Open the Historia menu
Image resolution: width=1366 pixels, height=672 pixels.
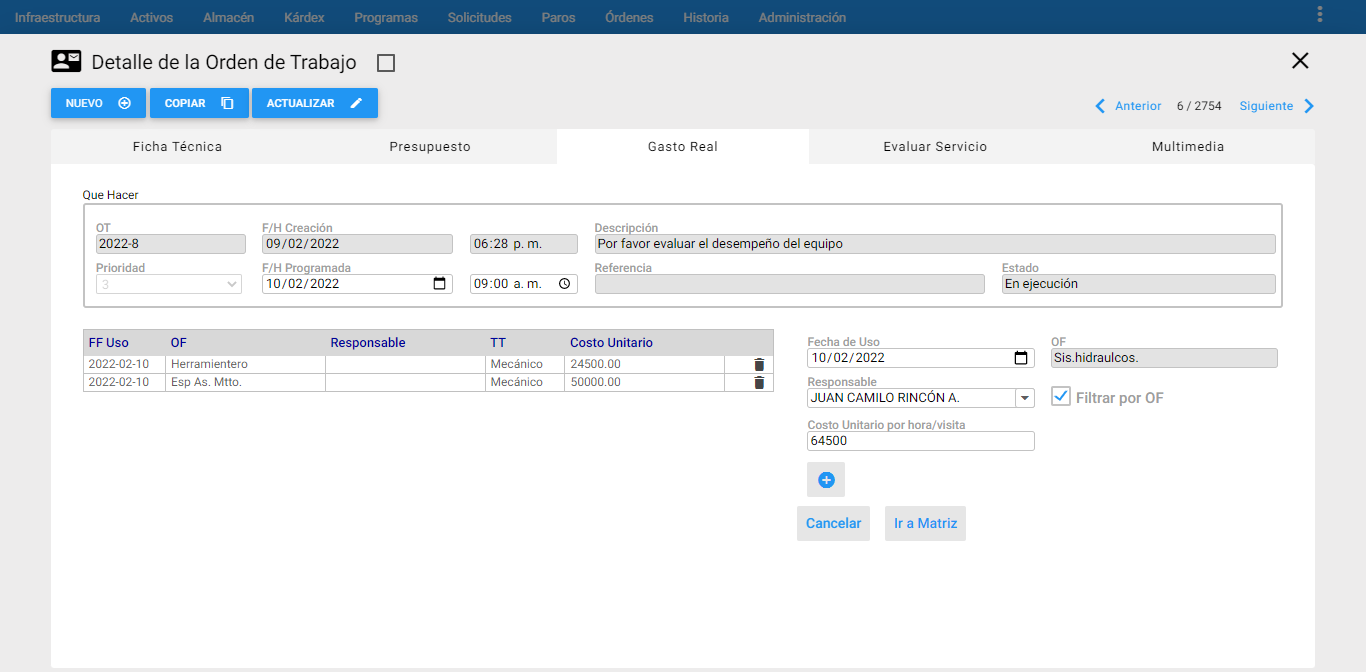706,18
